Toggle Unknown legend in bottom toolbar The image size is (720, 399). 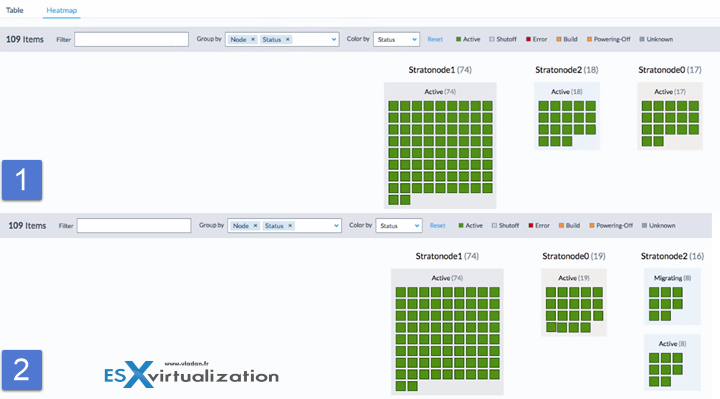pyautogui.click(x=658, y=226)
